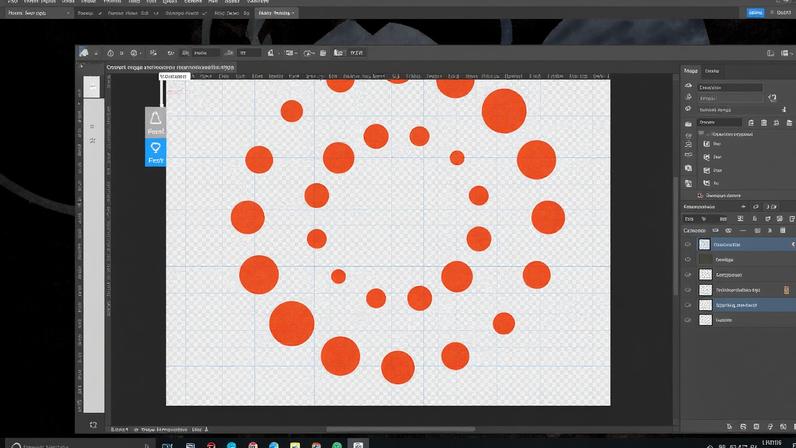The height and width of the screenshot is (448, 796).
Task: Click the frame icon at bottom-left of workspace
Action: (x=93, y=425)
